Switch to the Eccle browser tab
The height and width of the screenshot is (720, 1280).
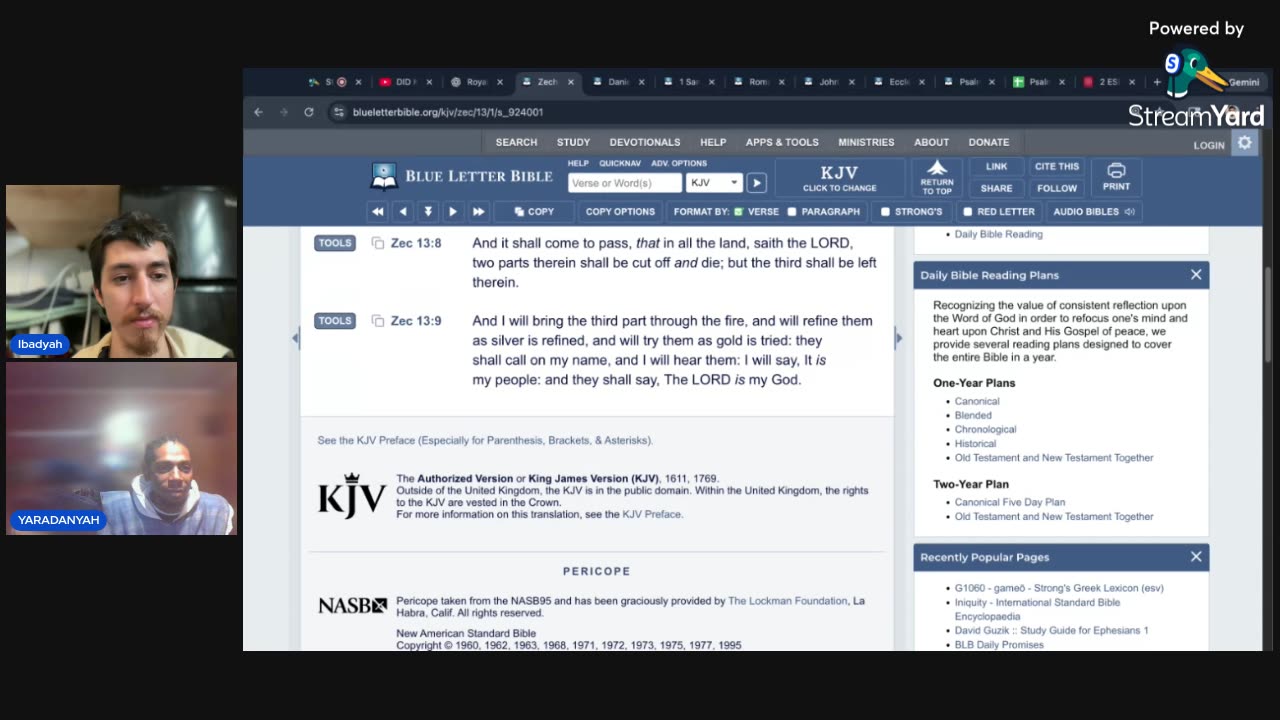900,82
